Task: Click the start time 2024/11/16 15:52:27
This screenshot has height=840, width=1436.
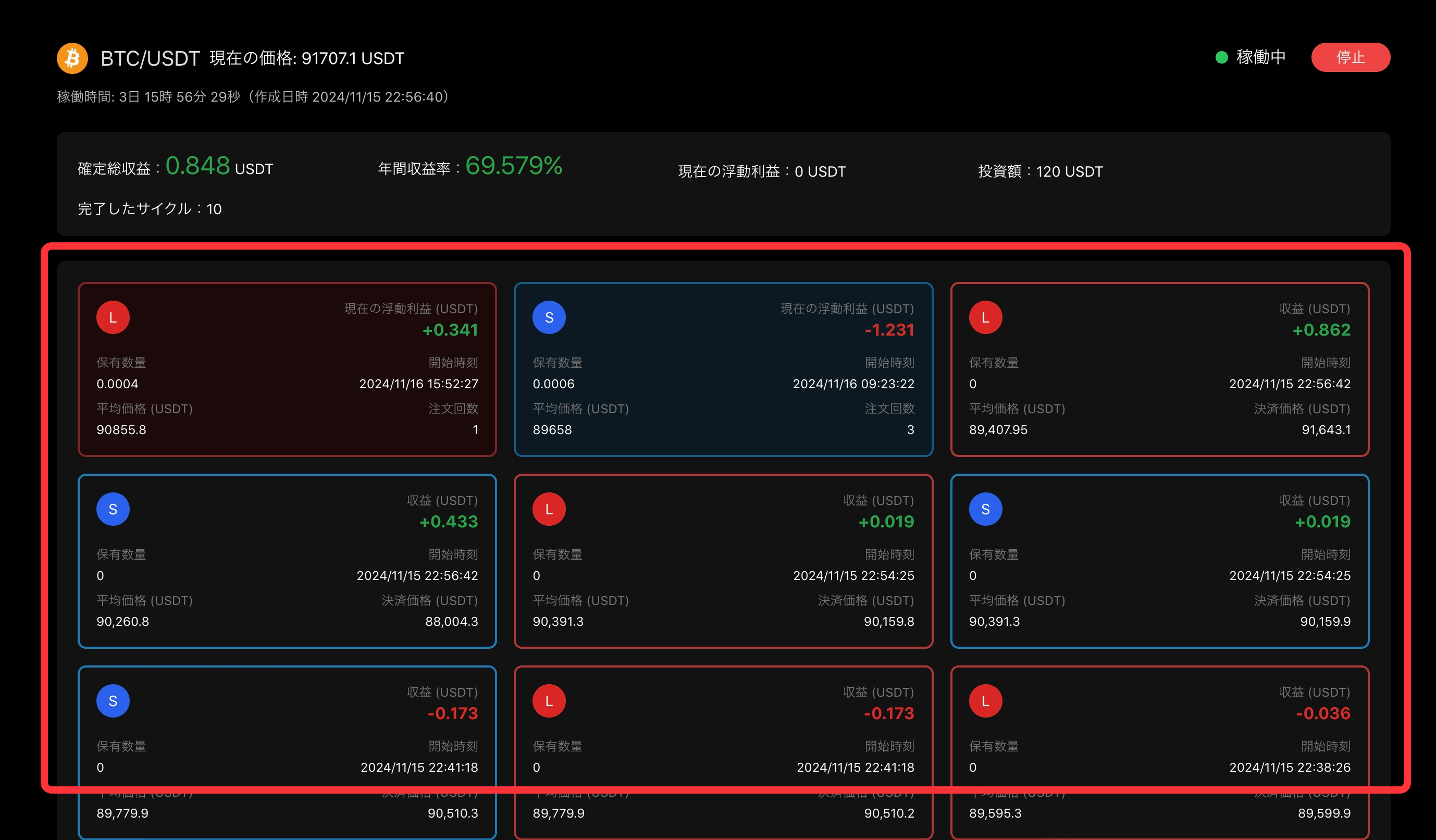Action: pos(419,384)
